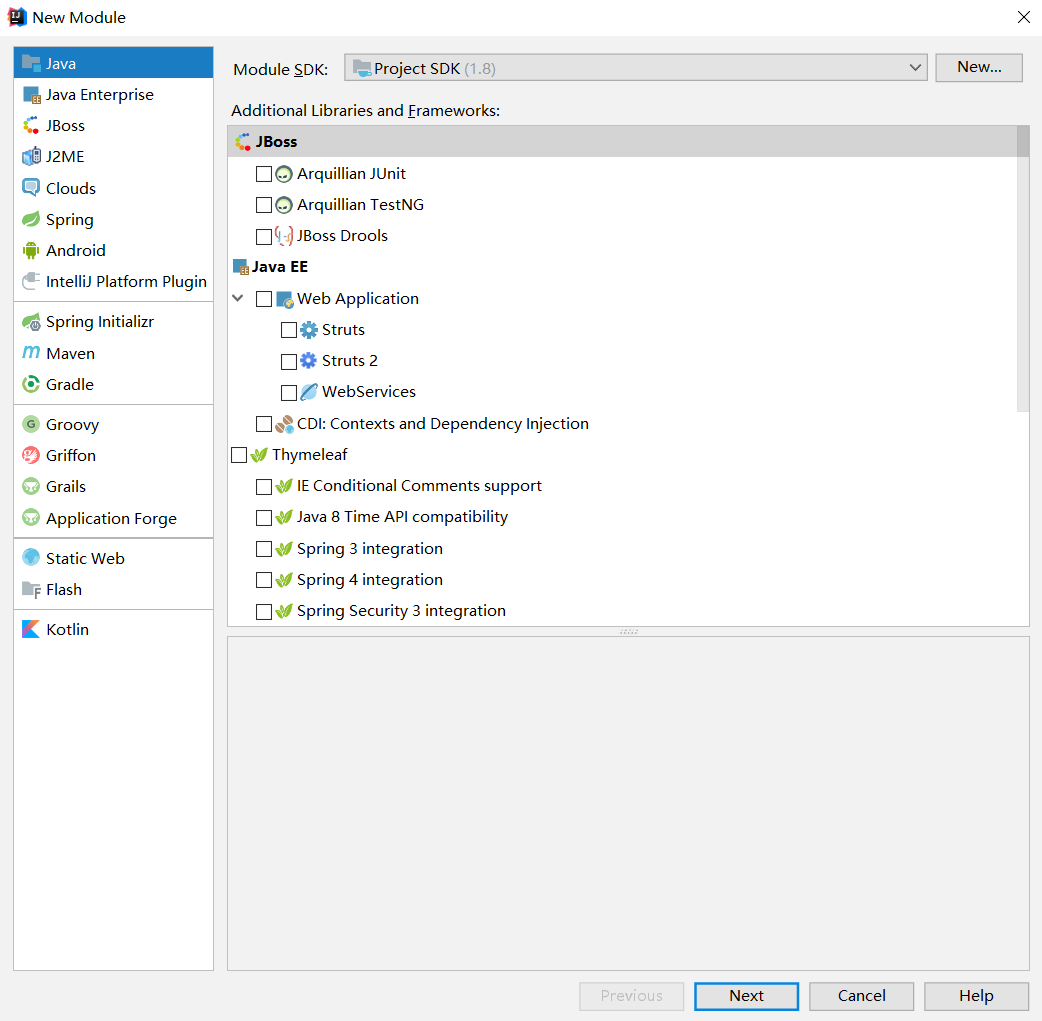Click the Clouds icon
This screenshot has width=1042, height=1021.
click(x=31, y=188)
